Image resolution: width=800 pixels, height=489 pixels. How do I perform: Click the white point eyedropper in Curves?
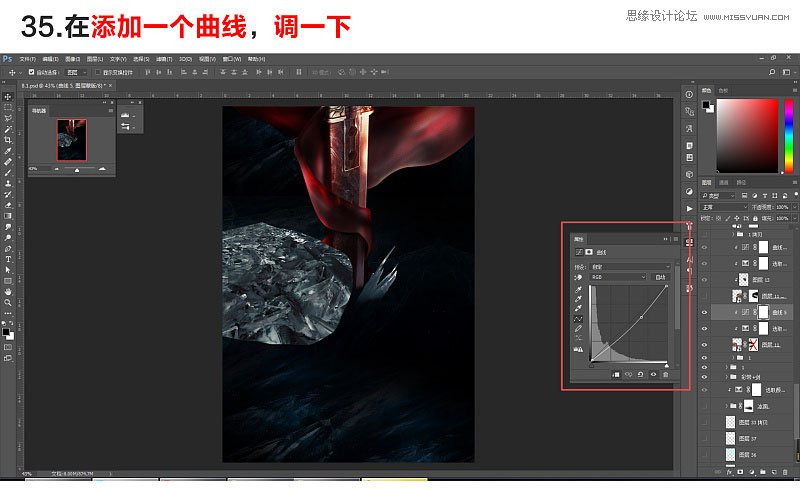pos(578,308)
